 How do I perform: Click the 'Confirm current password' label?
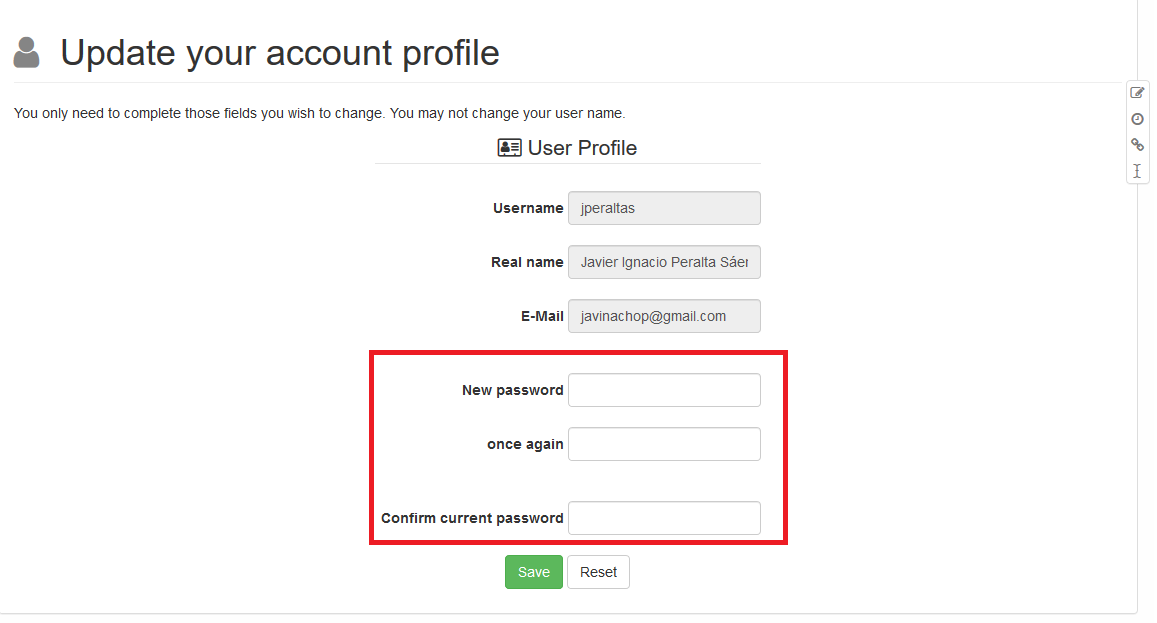click(472, 518)
